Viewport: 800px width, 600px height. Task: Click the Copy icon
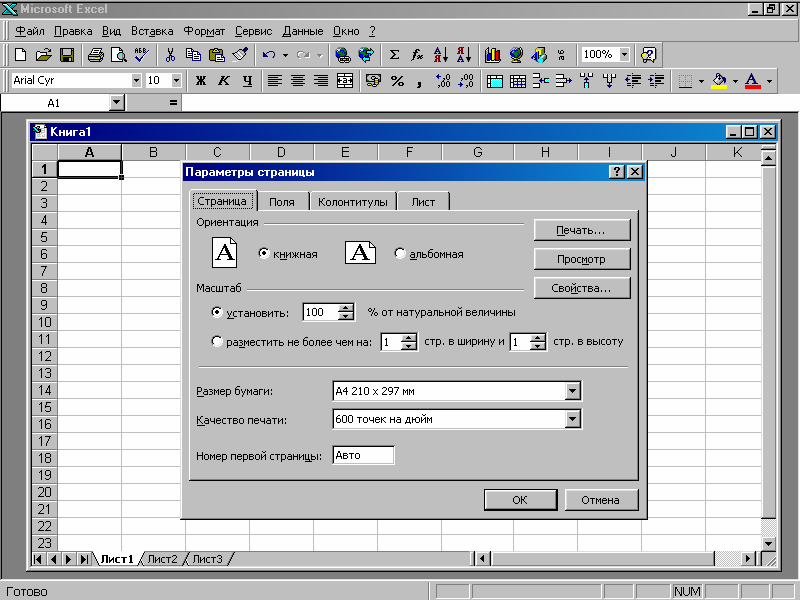pos(193,55)
